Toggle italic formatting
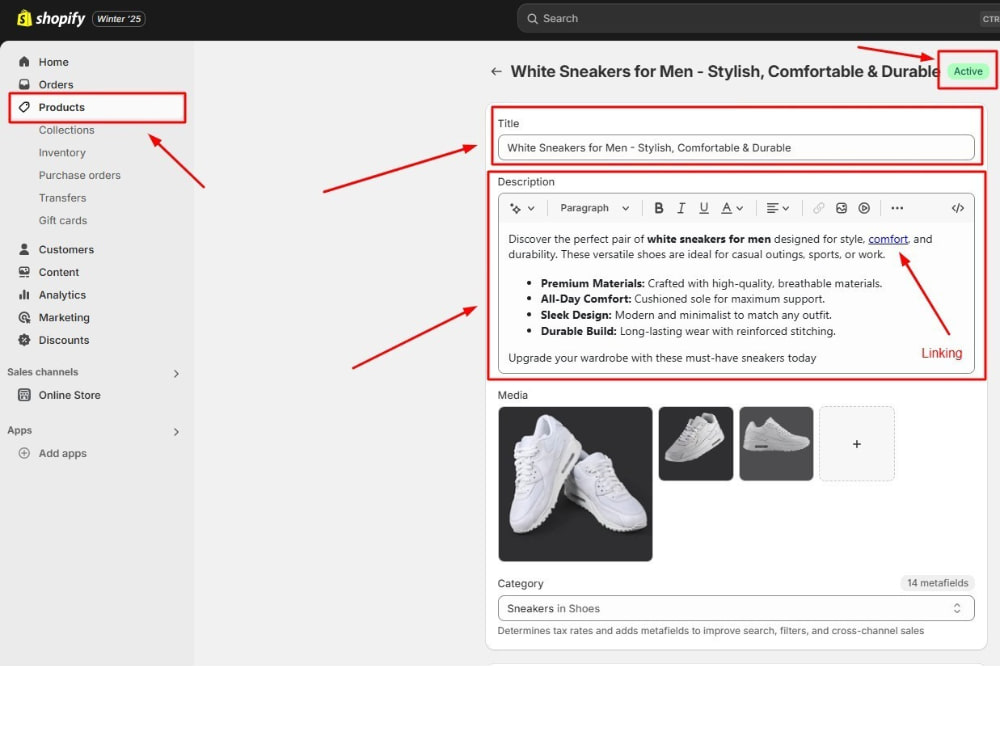This screenshot has height=750, width=1000. point(681,208)
